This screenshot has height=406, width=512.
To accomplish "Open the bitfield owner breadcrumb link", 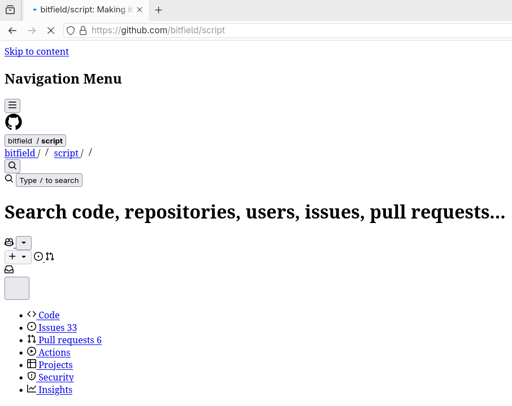I will (x=20, y=153).
